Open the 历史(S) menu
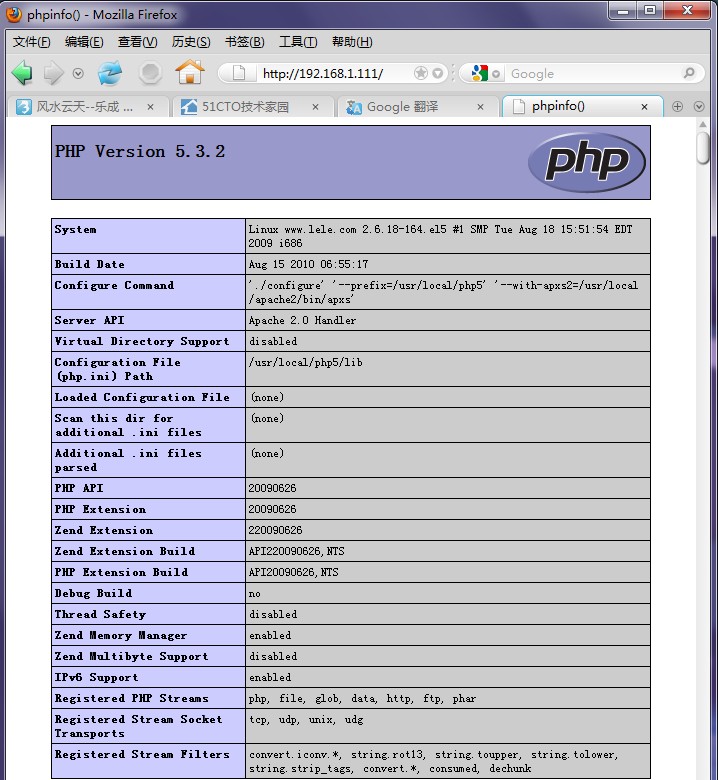 click(x=191, y=42)
